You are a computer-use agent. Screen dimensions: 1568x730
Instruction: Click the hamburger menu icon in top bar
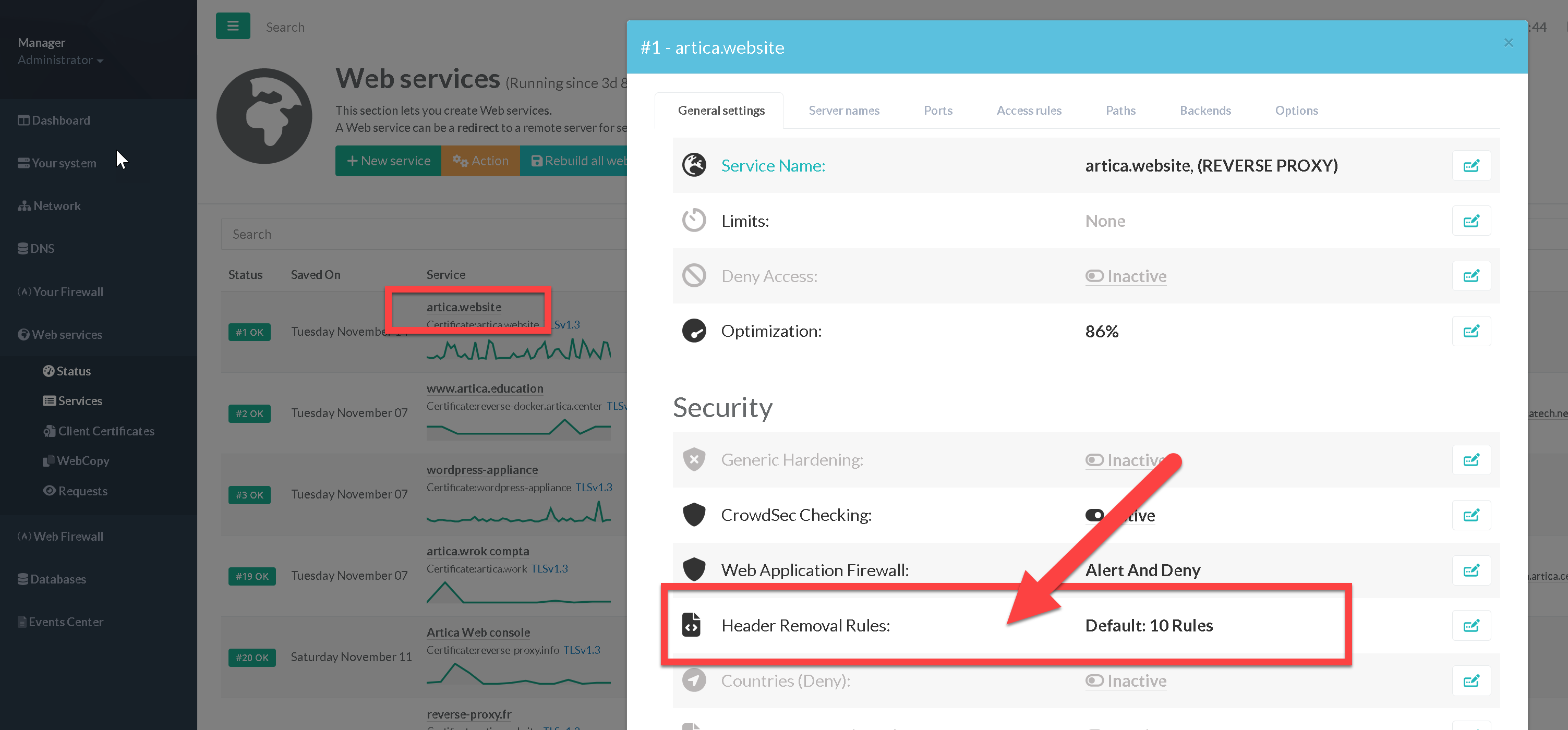(x=233, y=26)
